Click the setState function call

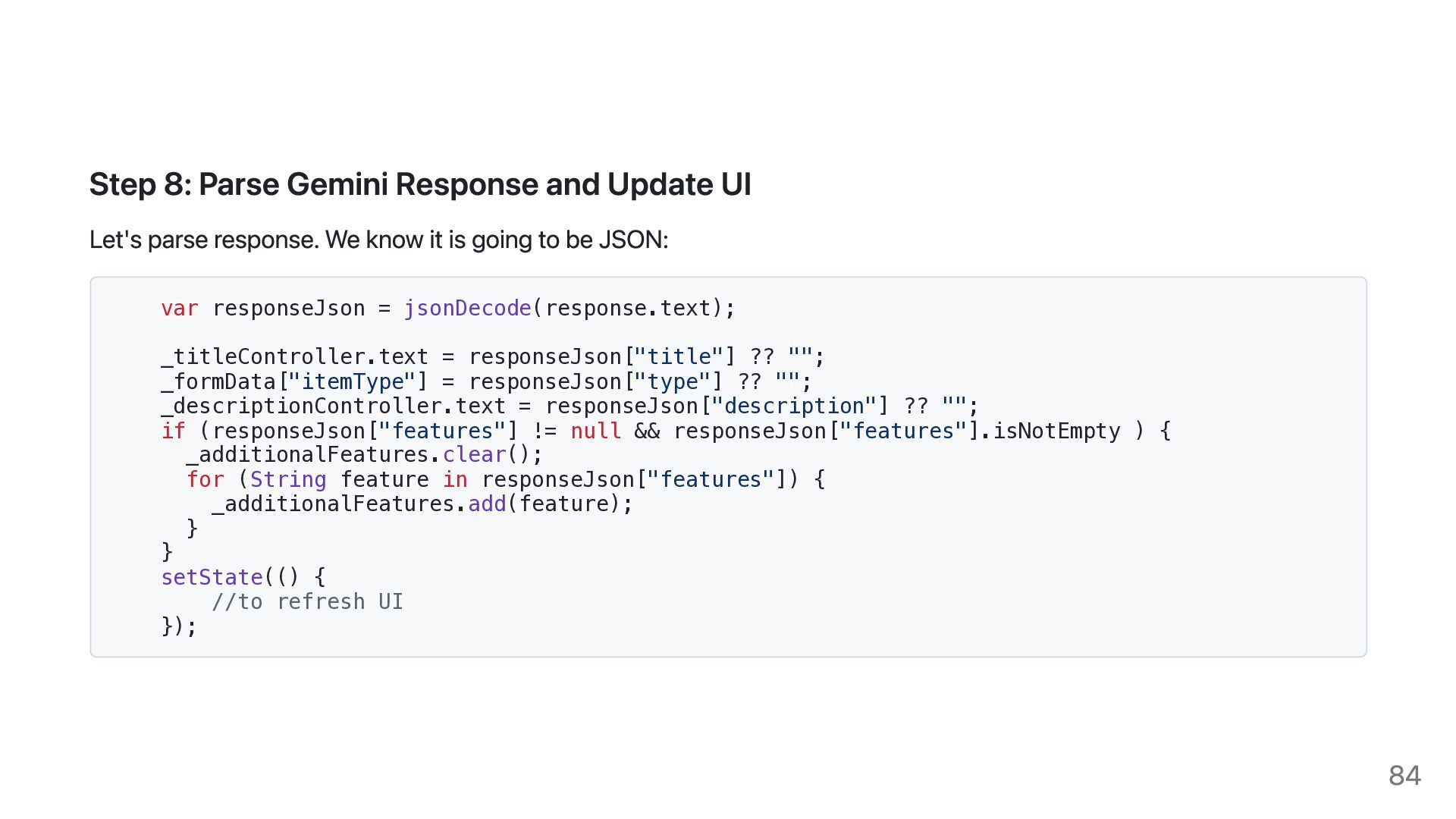[x=212, y=577]
